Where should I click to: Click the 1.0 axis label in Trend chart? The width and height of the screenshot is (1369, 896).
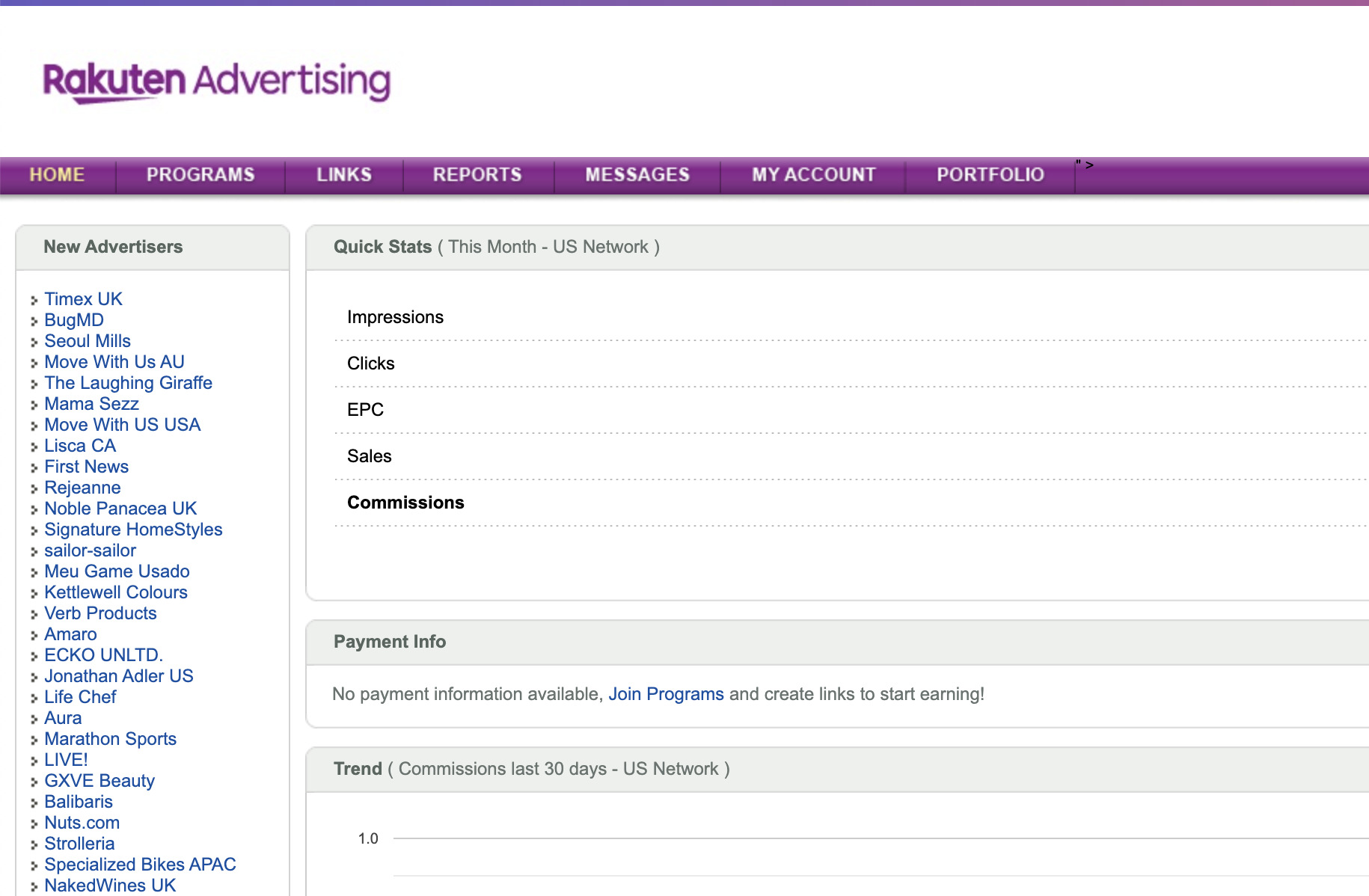point(368,838)
